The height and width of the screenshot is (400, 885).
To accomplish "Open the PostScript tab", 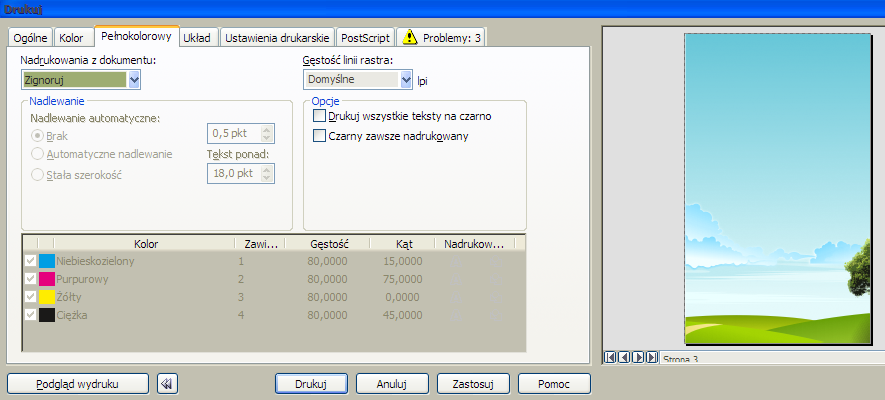I will tap(365, 38).
